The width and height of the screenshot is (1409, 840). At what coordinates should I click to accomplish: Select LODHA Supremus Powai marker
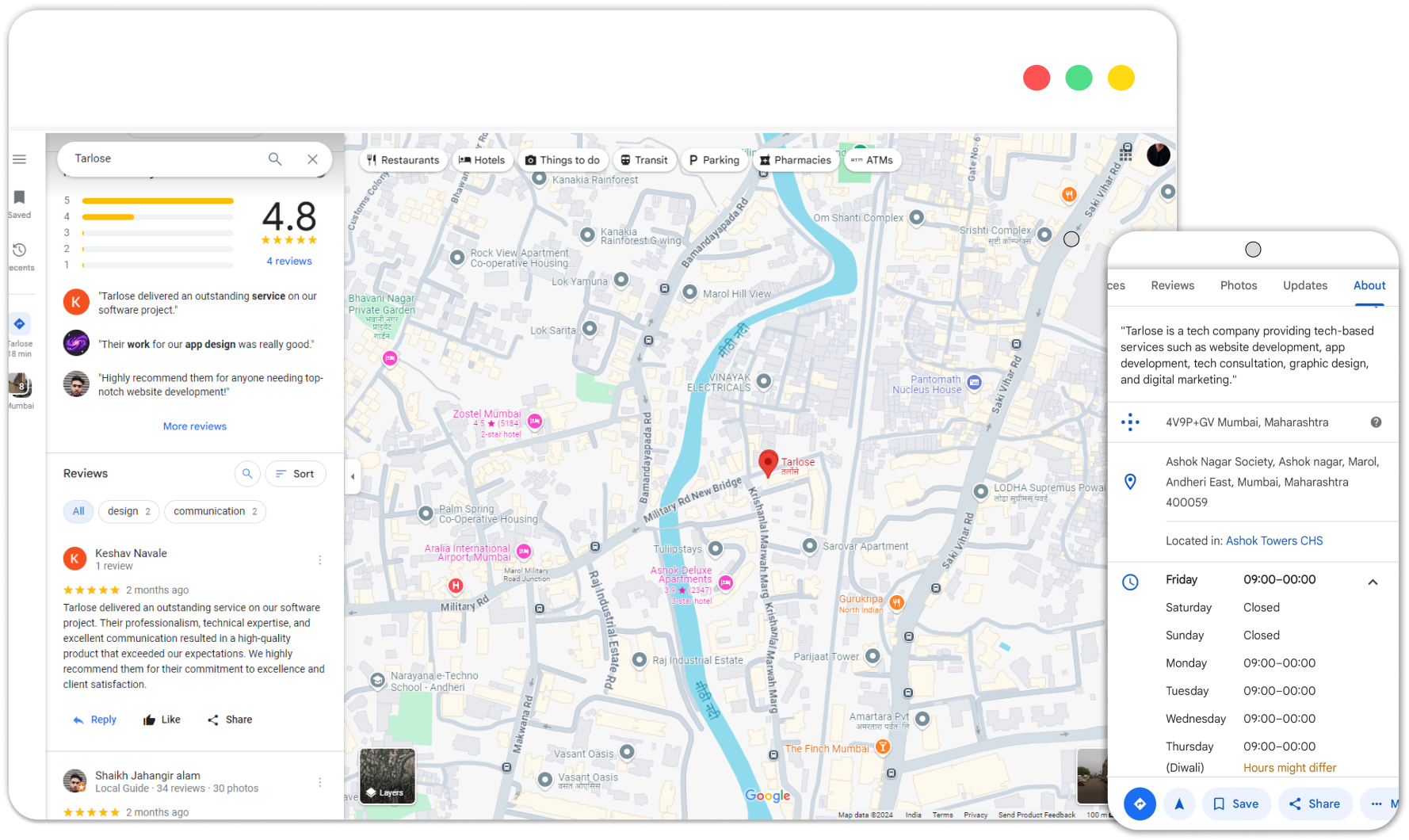(980, 491)
